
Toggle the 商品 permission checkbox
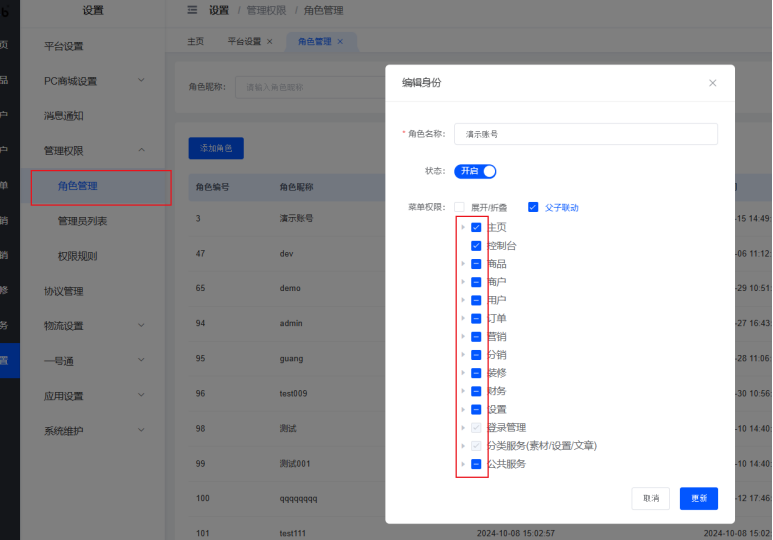tap(476, 264)
